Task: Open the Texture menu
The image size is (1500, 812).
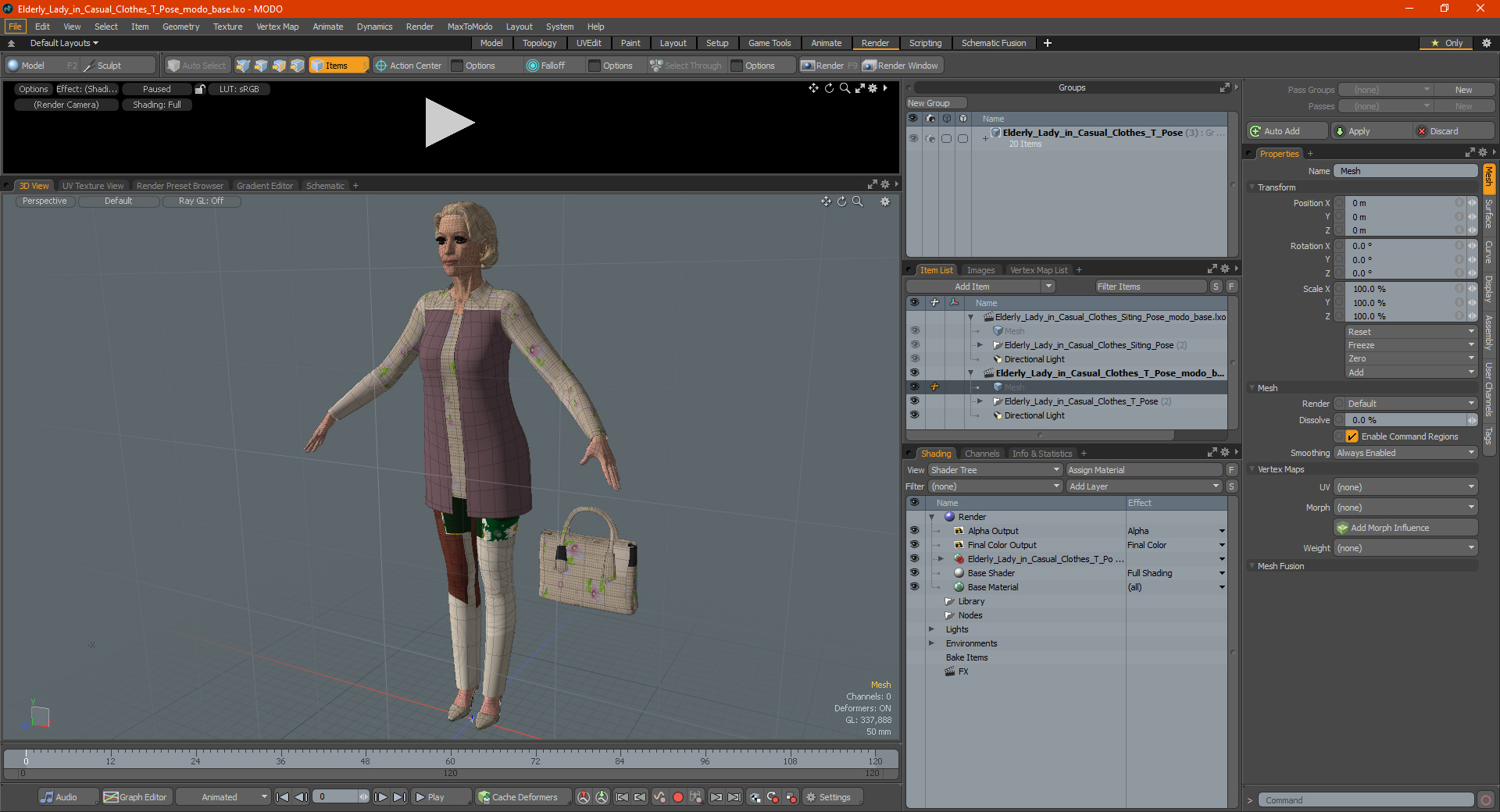Action: pyautogui.click(x=227, y=27)
